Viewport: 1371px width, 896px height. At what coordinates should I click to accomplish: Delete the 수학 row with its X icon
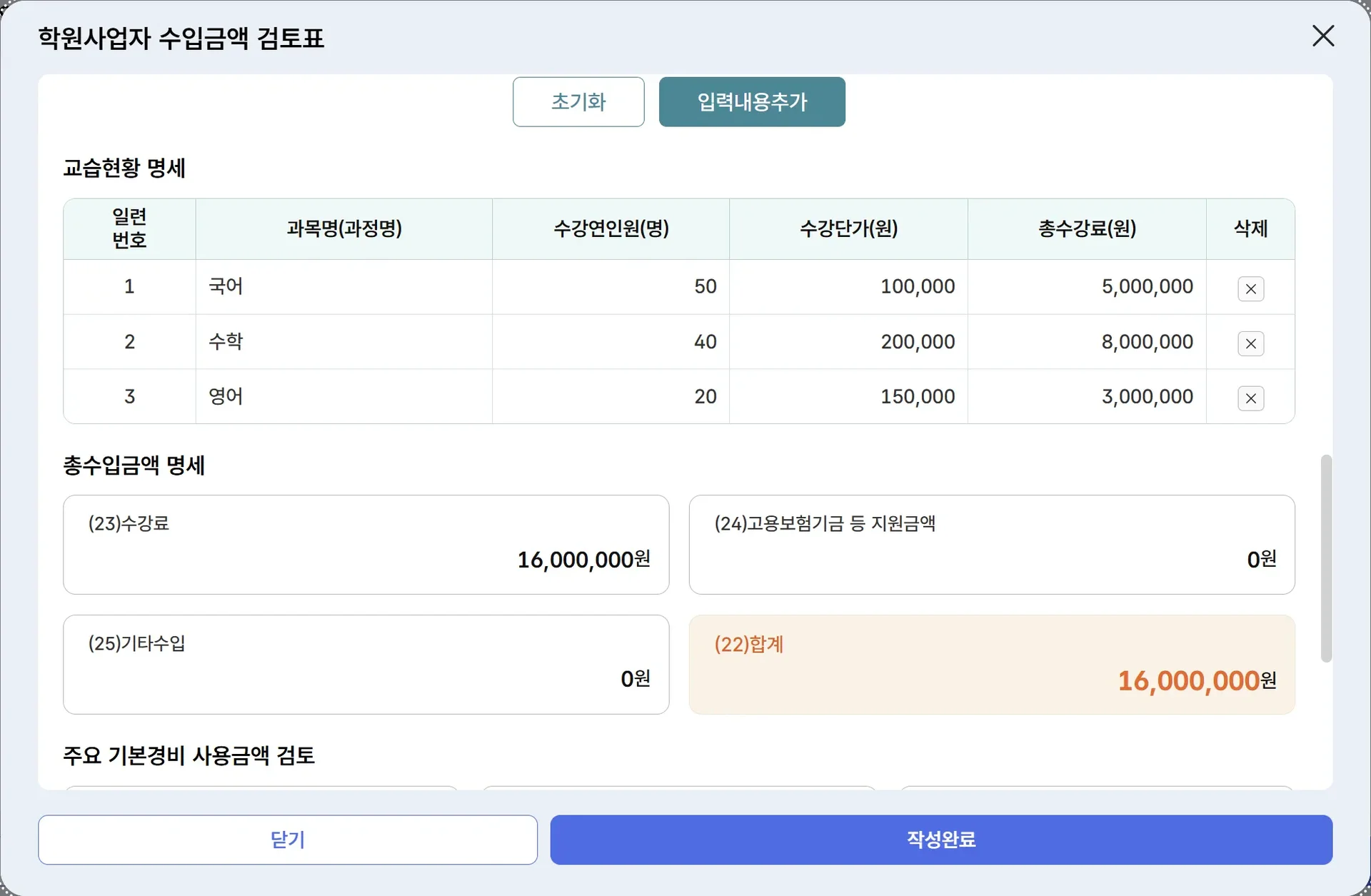coord(1250,343)
